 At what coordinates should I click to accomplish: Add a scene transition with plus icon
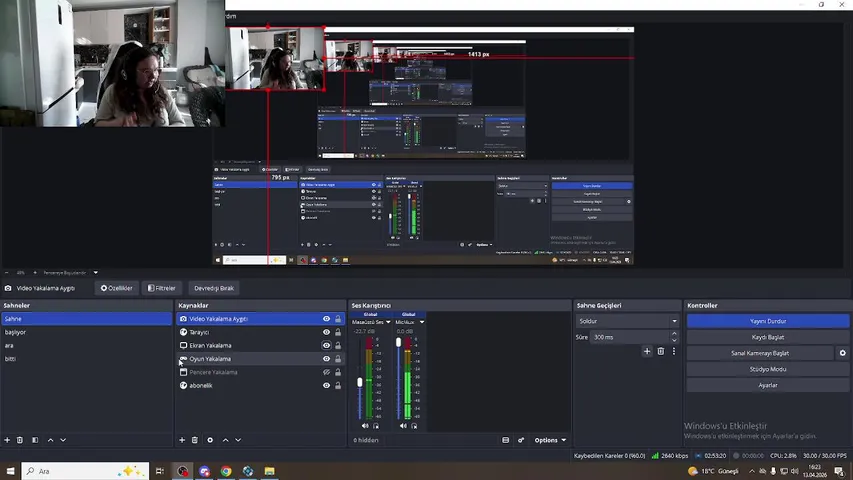[x=647, y=352]
